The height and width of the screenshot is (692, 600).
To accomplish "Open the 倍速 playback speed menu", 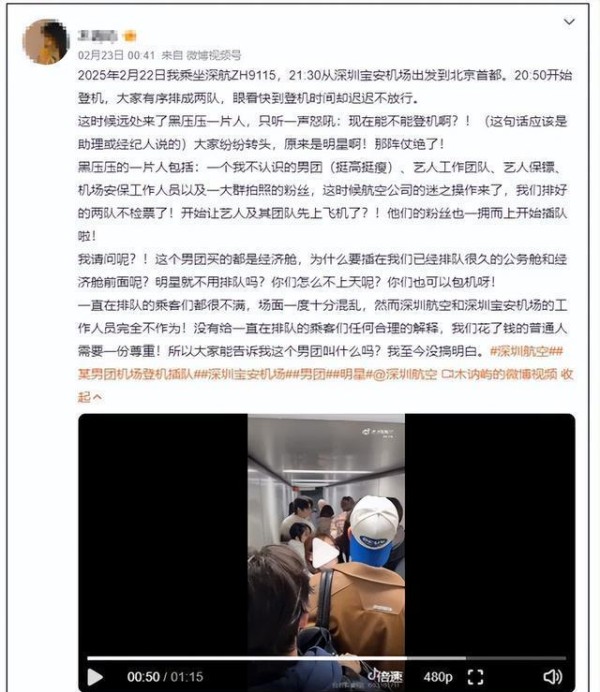I will tap(385, 676).
